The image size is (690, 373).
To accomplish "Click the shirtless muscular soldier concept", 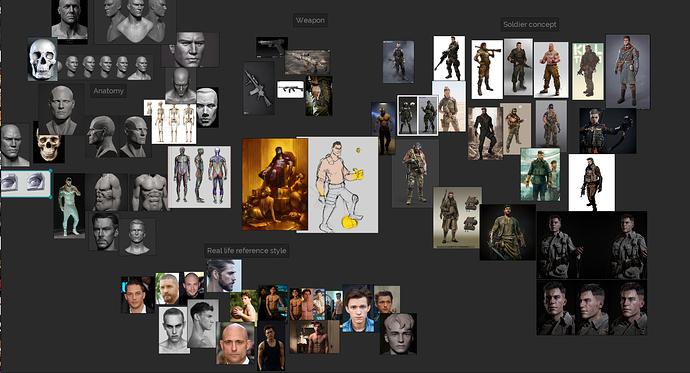I will coord(551,69).
